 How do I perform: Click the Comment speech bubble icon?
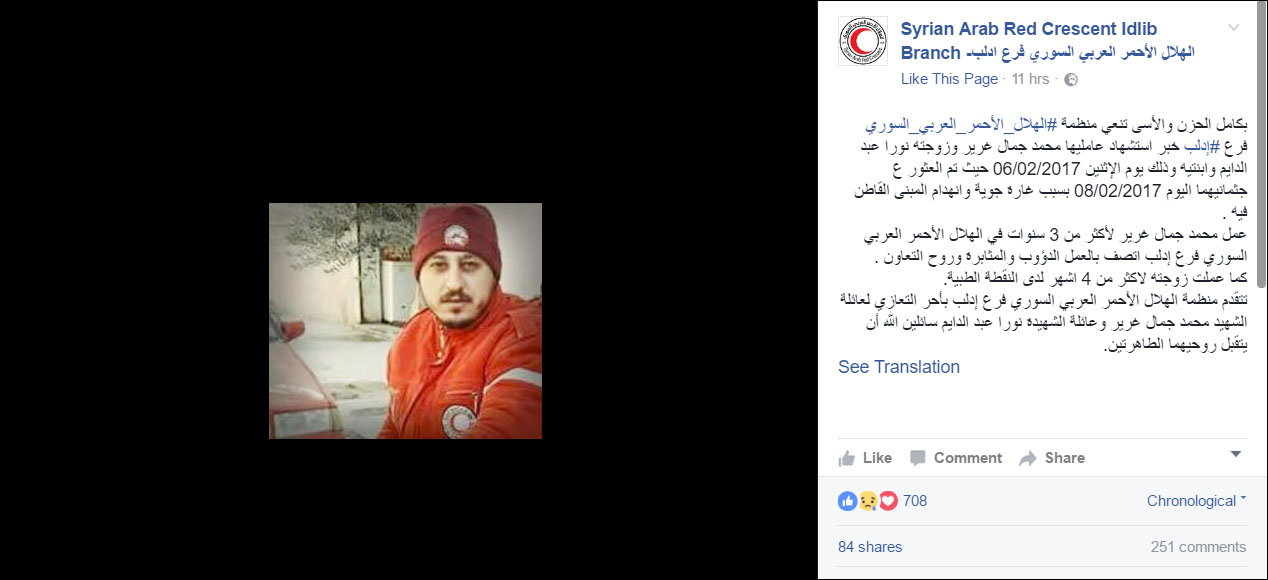[918, 458]
